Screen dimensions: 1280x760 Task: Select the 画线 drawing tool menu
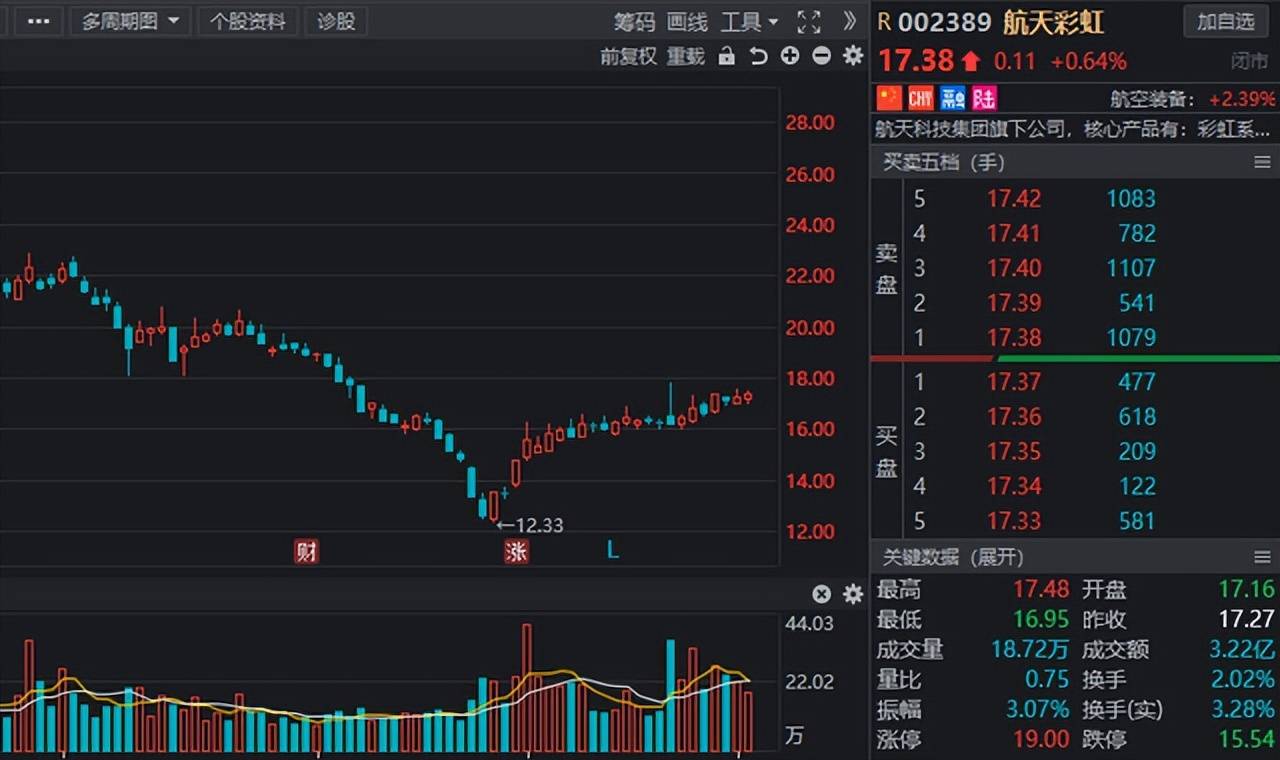(687, 22)
